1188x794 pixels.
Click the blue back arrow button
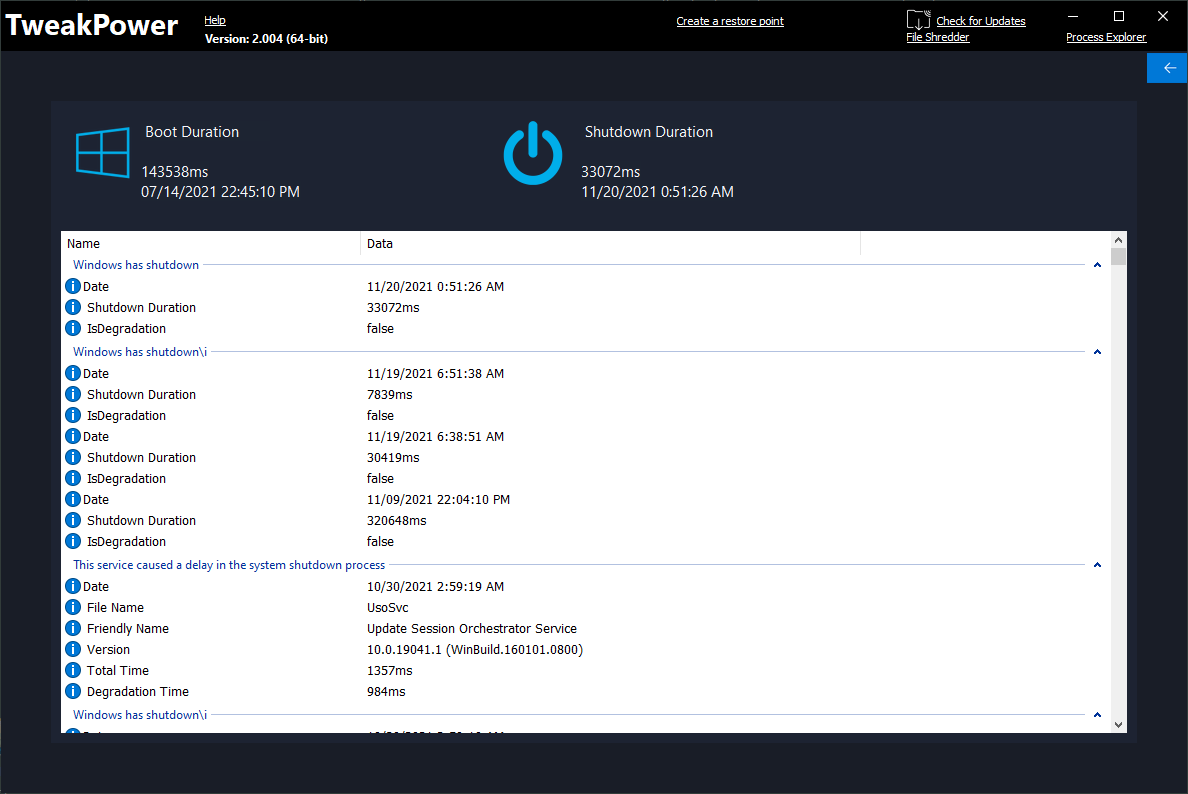point(1167,68)
